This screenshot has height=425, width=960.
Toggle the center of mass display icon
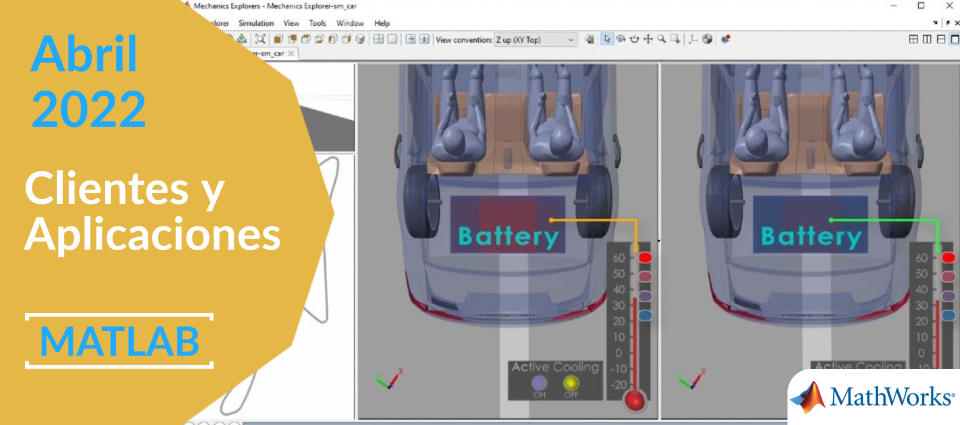click(707, 39)
